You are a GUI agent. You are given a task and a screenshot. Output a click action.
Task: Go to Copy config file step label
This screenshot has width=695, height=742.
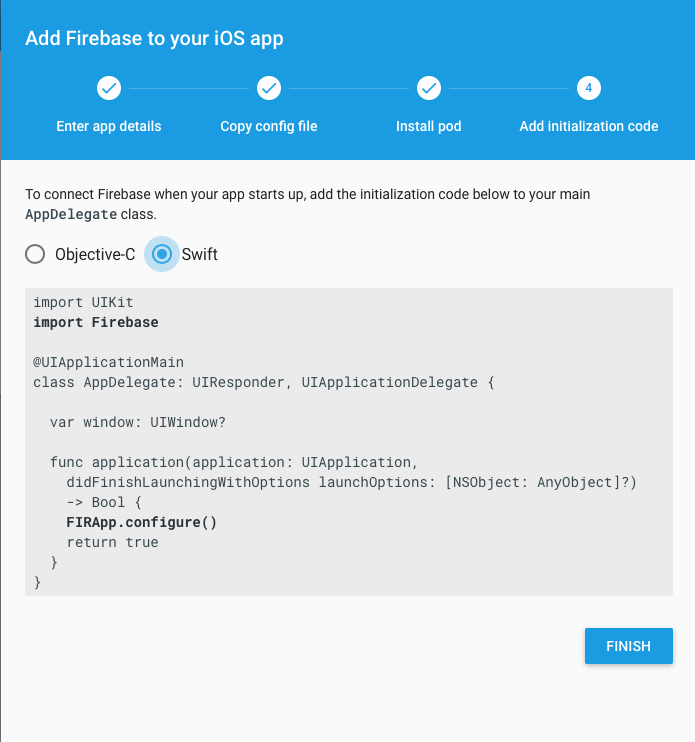point(269,126)
